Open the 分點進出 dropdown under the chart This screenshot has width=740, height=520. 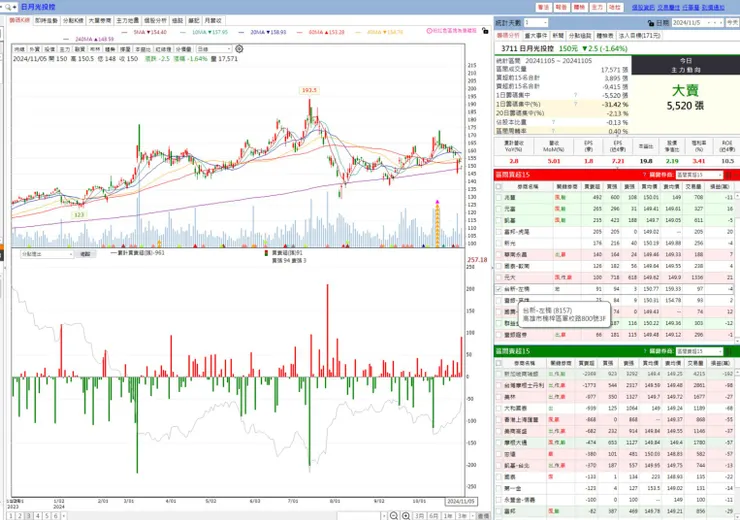tap(47, 254)
